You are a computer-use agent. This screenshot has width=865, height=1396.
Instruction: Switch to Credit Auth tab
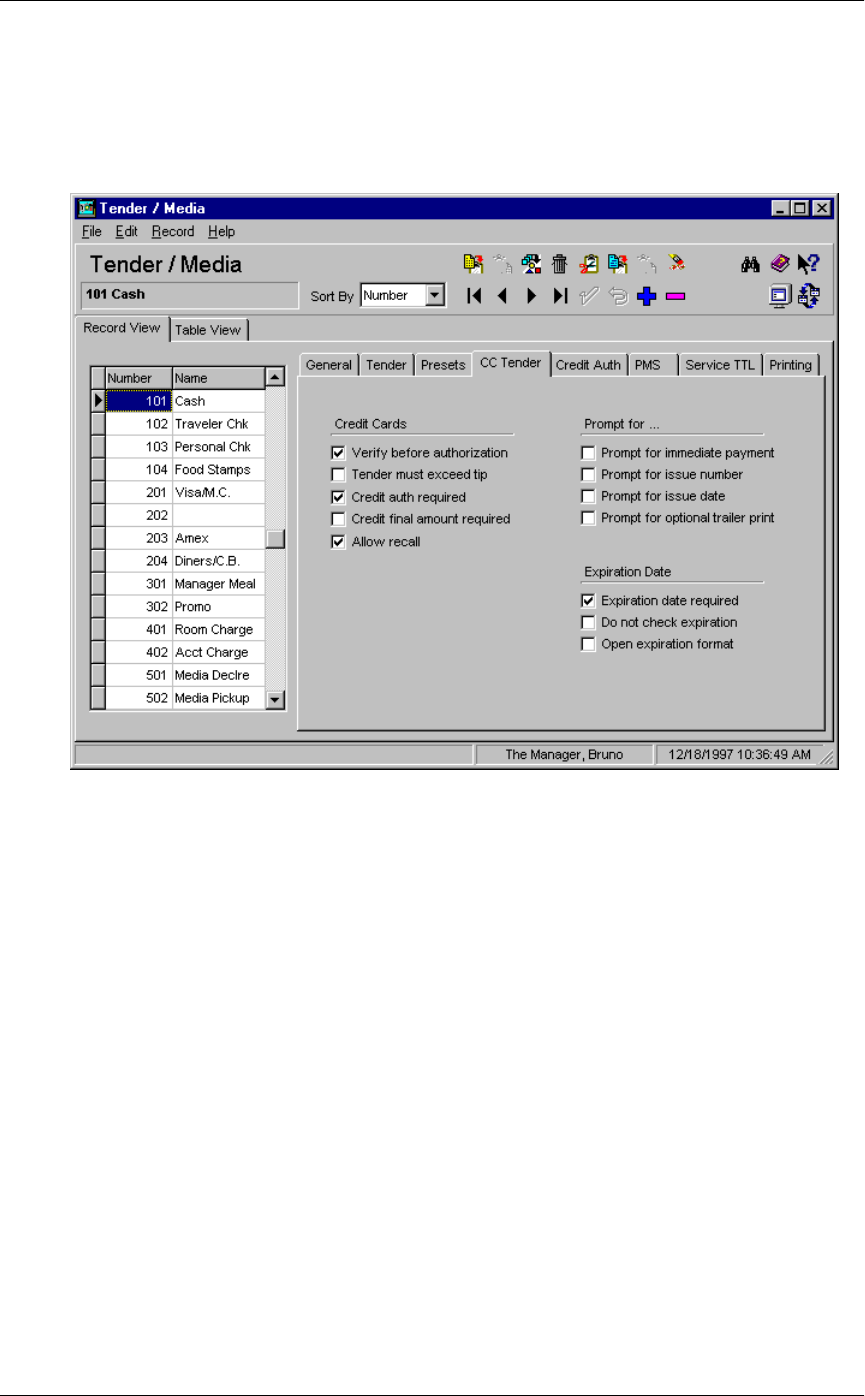[590, 365]
